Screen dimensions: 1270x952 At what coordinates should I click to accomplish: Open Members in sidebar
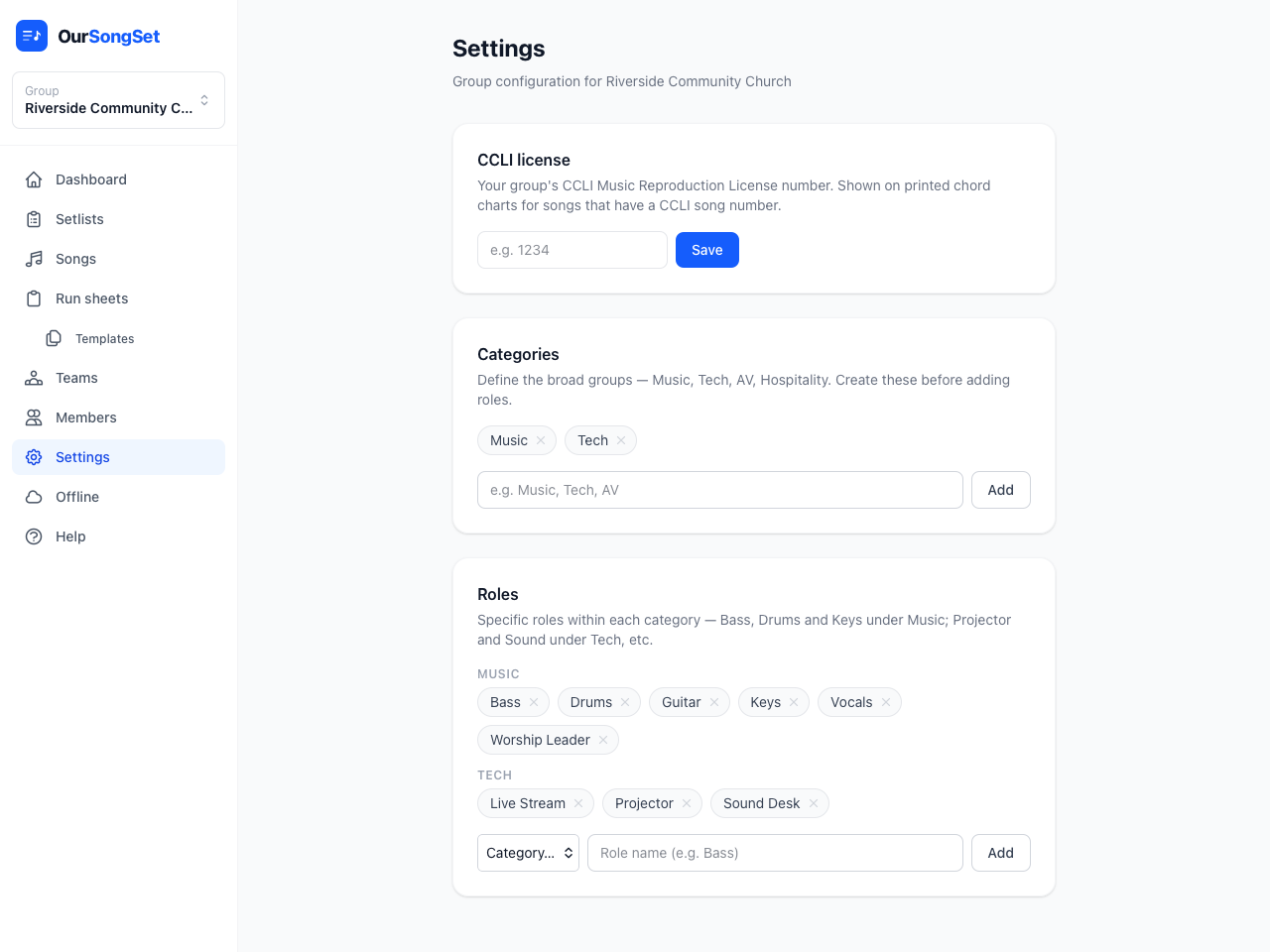[x=118, y=417]
